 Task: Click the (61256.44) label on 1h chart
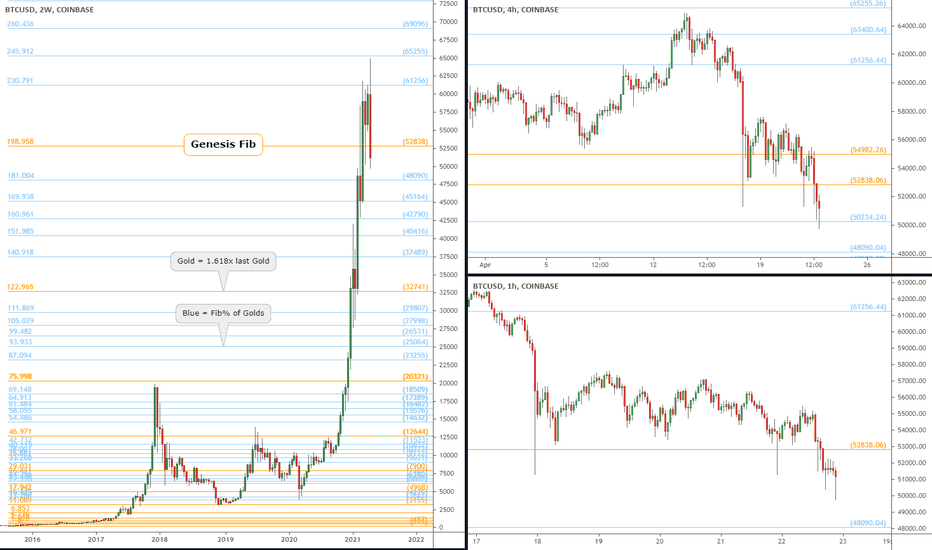868,307
